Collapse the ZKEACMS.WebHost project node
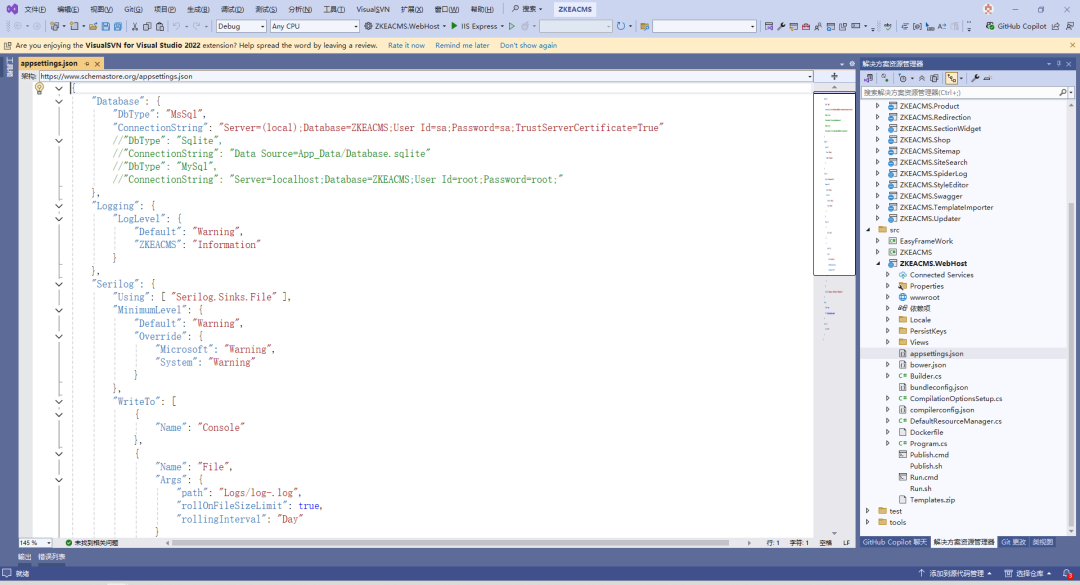 point(878,263)
